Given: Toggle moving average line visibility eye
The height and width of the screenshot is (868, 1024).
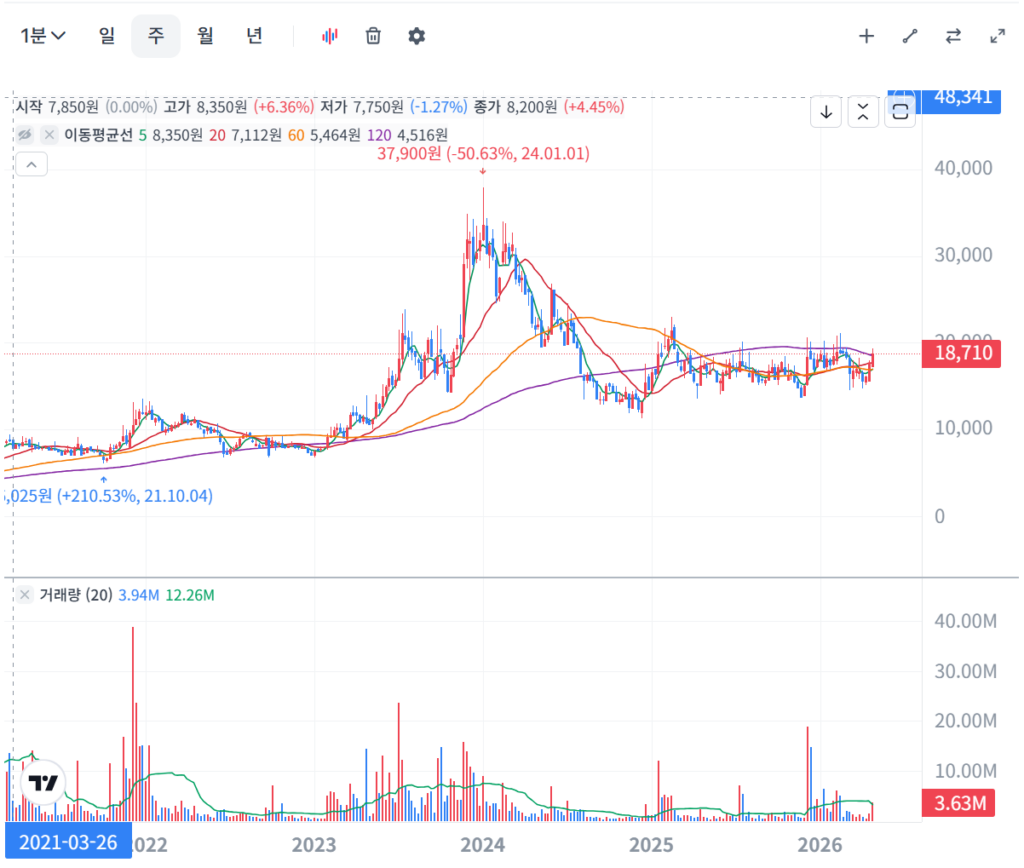Looking at the screenshot, I should click(x=25, y=135).
